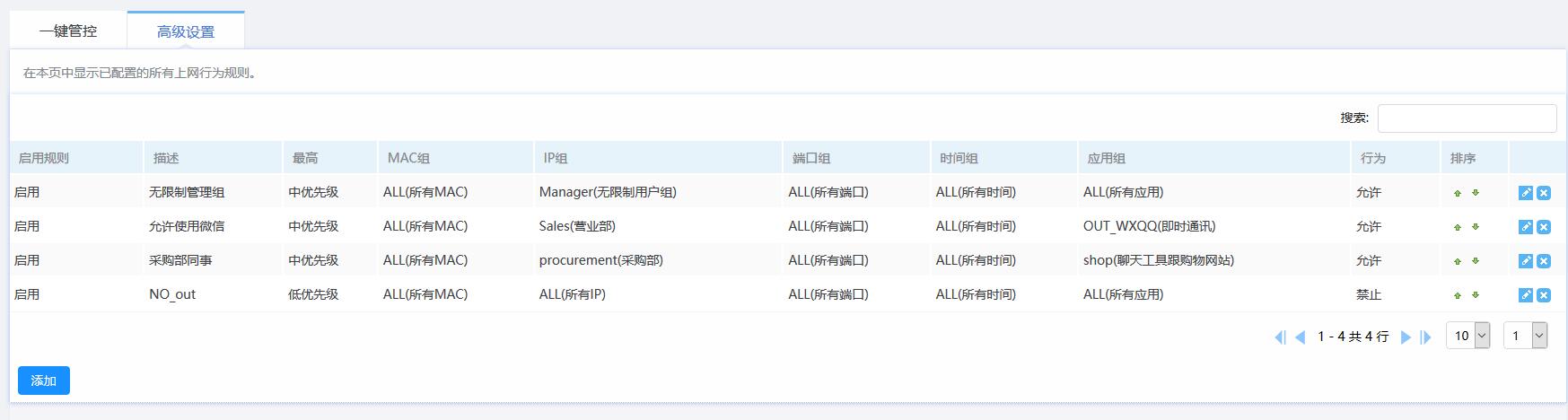Open the rows-per-page dropdown showing 10
This screenshot has width=1568, height=420.
1467,336
